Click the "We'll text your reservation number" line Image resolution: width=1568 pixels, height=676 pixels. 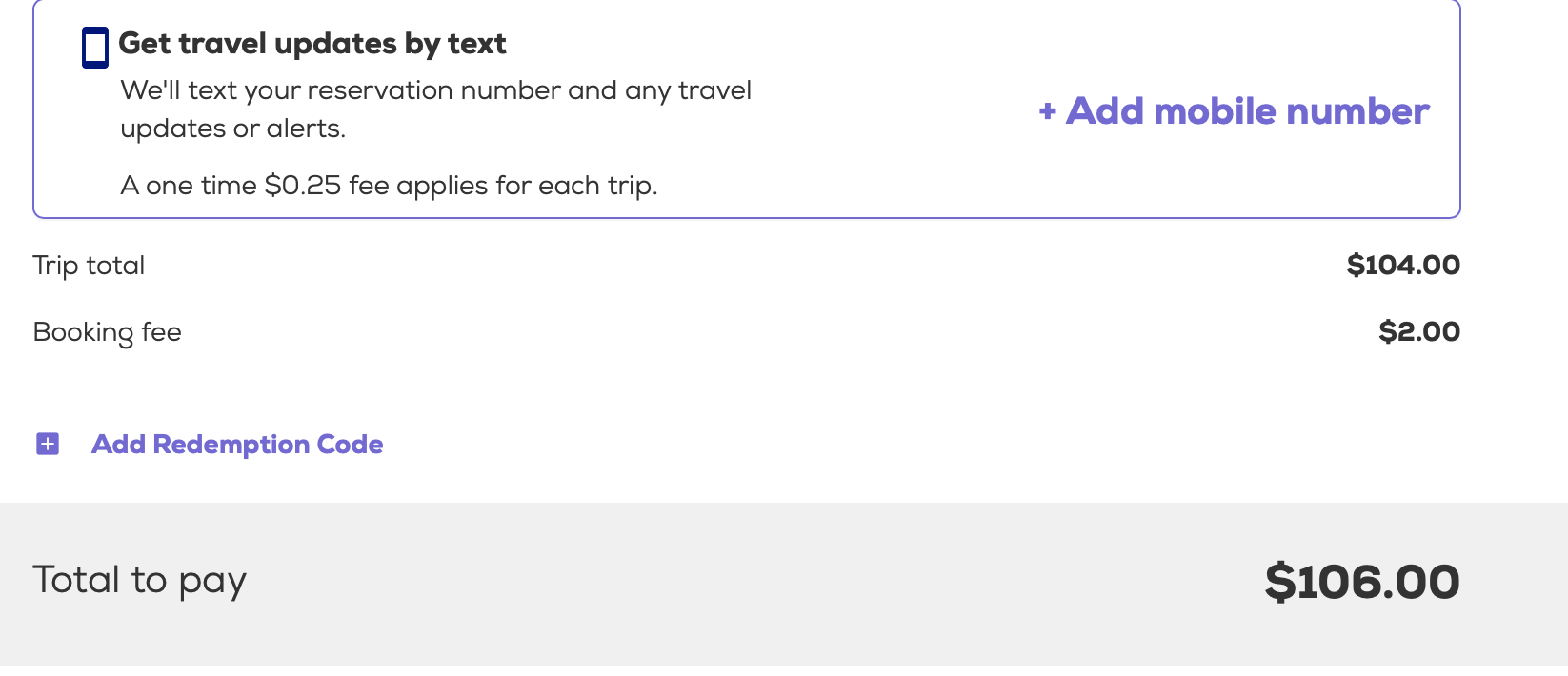click(435, 90)
